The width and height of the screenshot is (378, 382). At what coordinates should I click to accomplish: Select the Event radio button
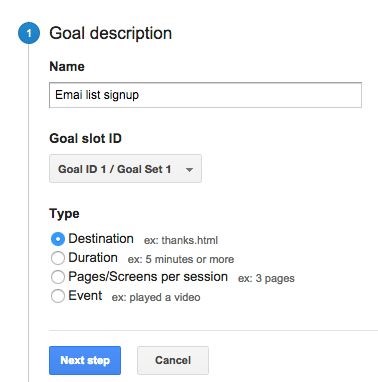point(58,296)
